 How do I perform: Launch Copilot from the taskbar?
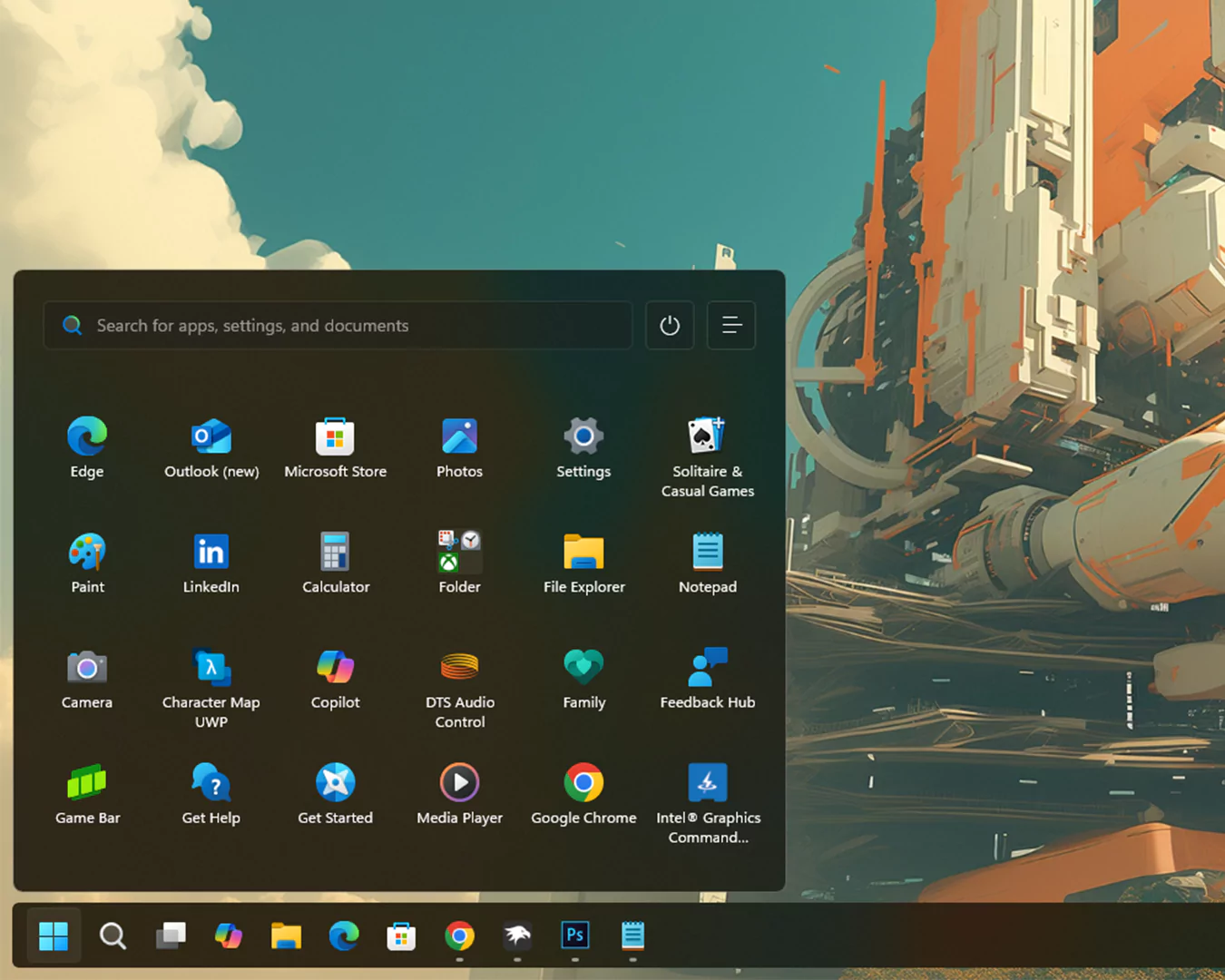pyautogui.click(x=228, y=936)
